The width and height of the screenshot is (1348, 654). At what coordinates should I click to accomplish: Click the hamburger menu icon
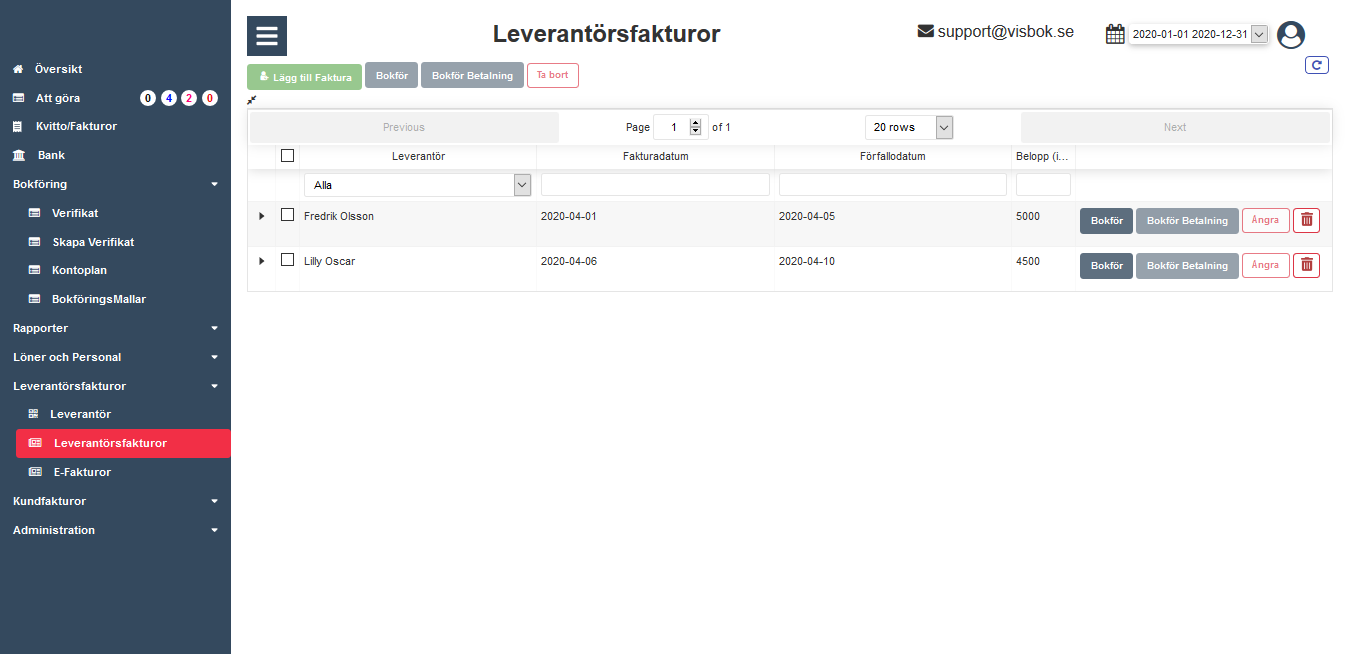[267, 36]
